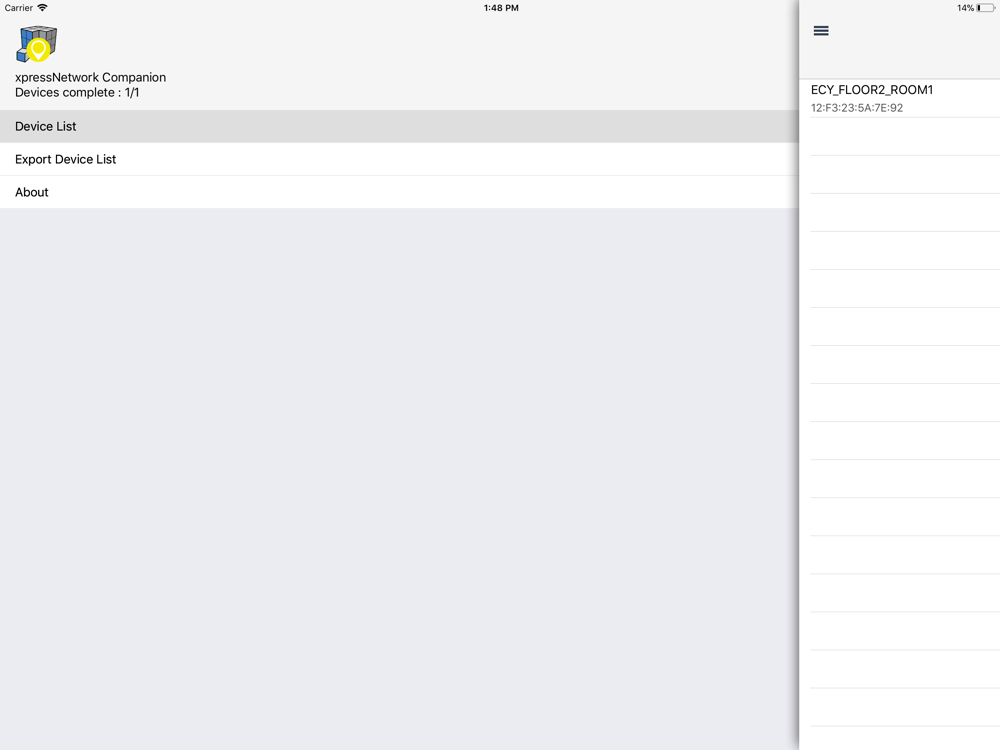Tap the first empty row under ECY_FLOOR2_ROOM1

[x=900, y=136]
